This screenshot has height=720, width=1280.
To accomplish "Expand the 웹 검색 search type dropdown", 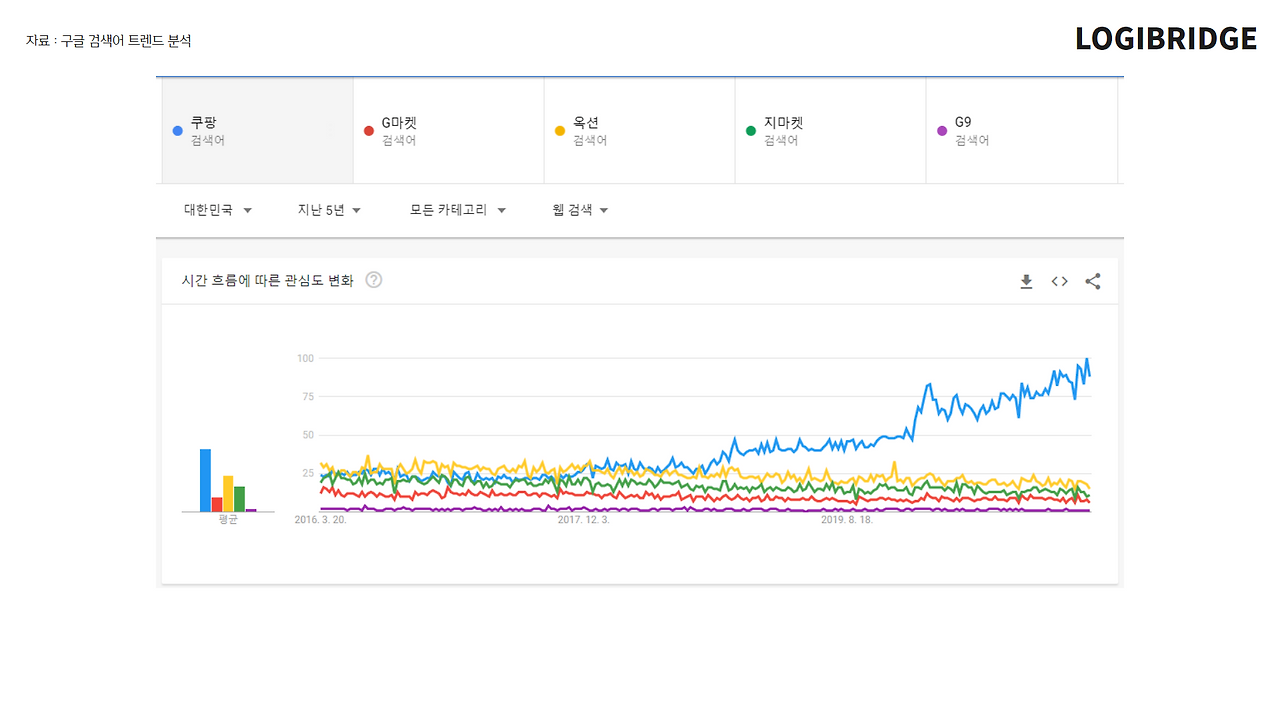I will (580, 210).
